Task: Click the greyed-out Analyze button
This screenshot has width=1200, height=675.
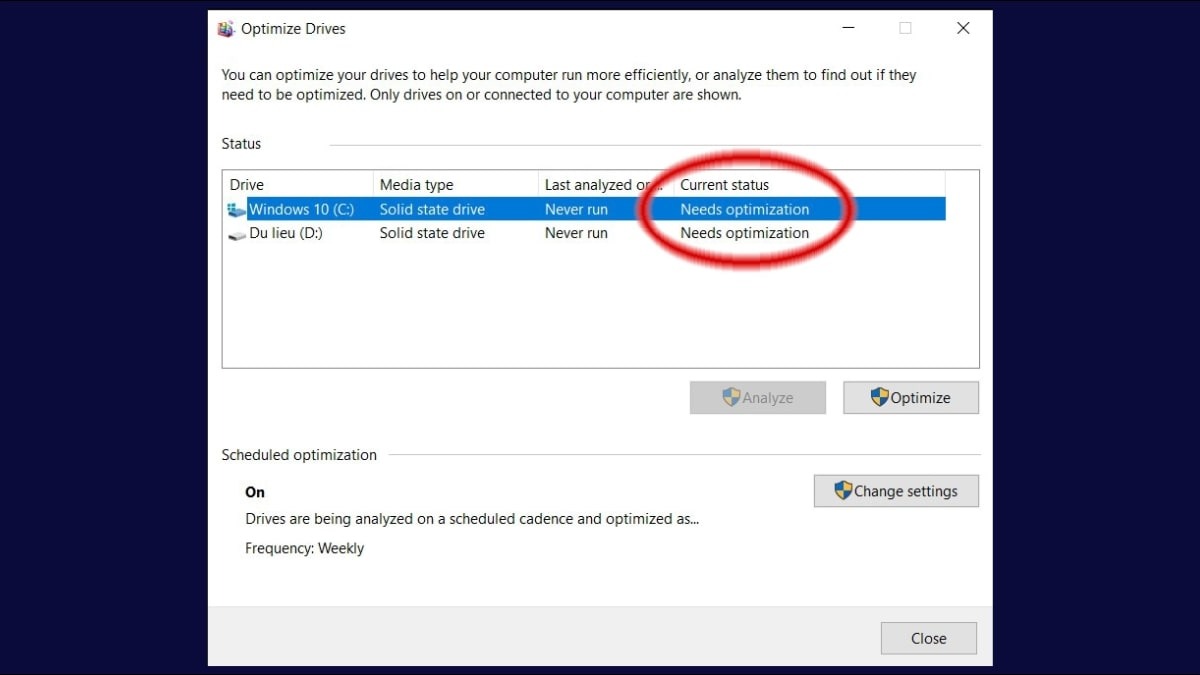Action: pyautogui.click(x=758, y=398)
